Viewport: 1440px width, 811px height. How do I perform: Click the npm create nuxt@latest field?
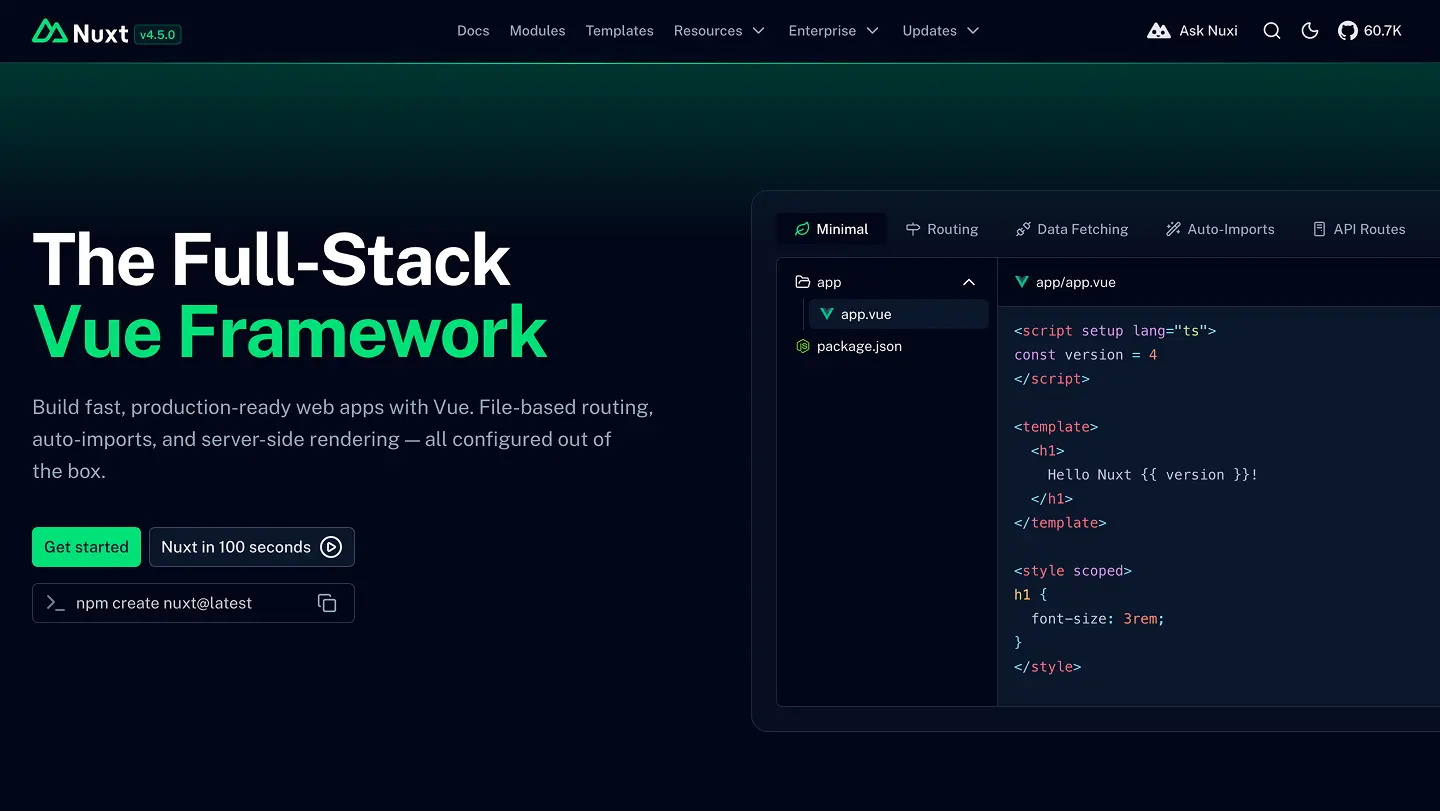tap(193, 603)
